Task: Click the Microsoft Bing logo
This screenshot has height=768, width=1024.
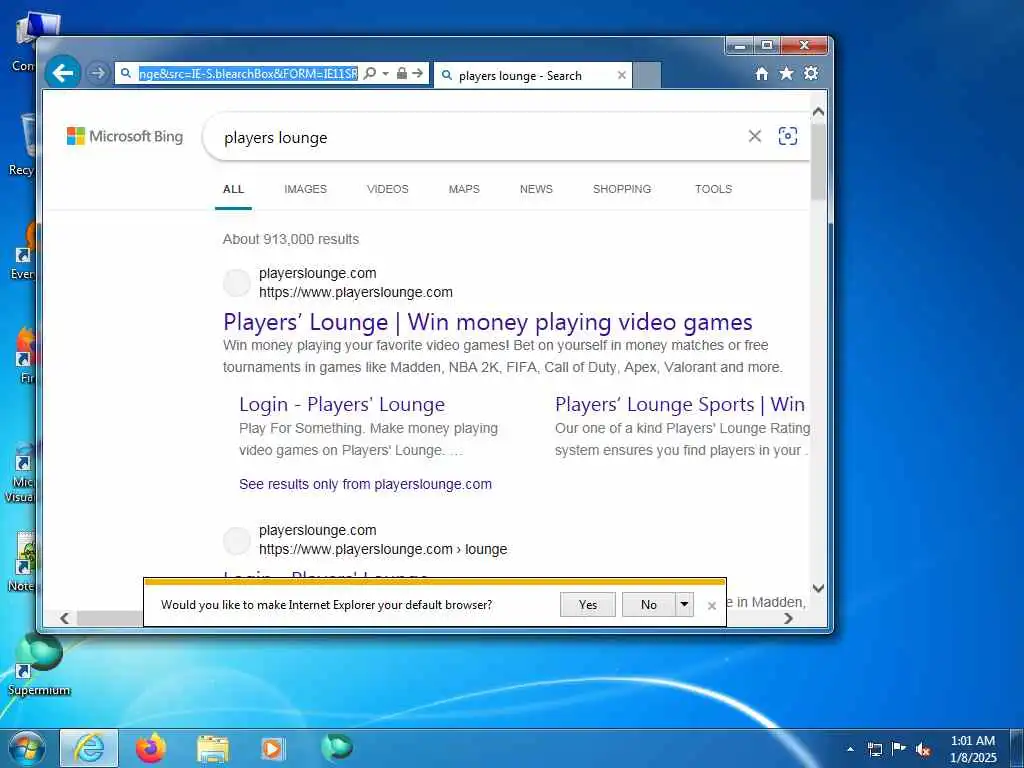Action: tap(125, 136)
